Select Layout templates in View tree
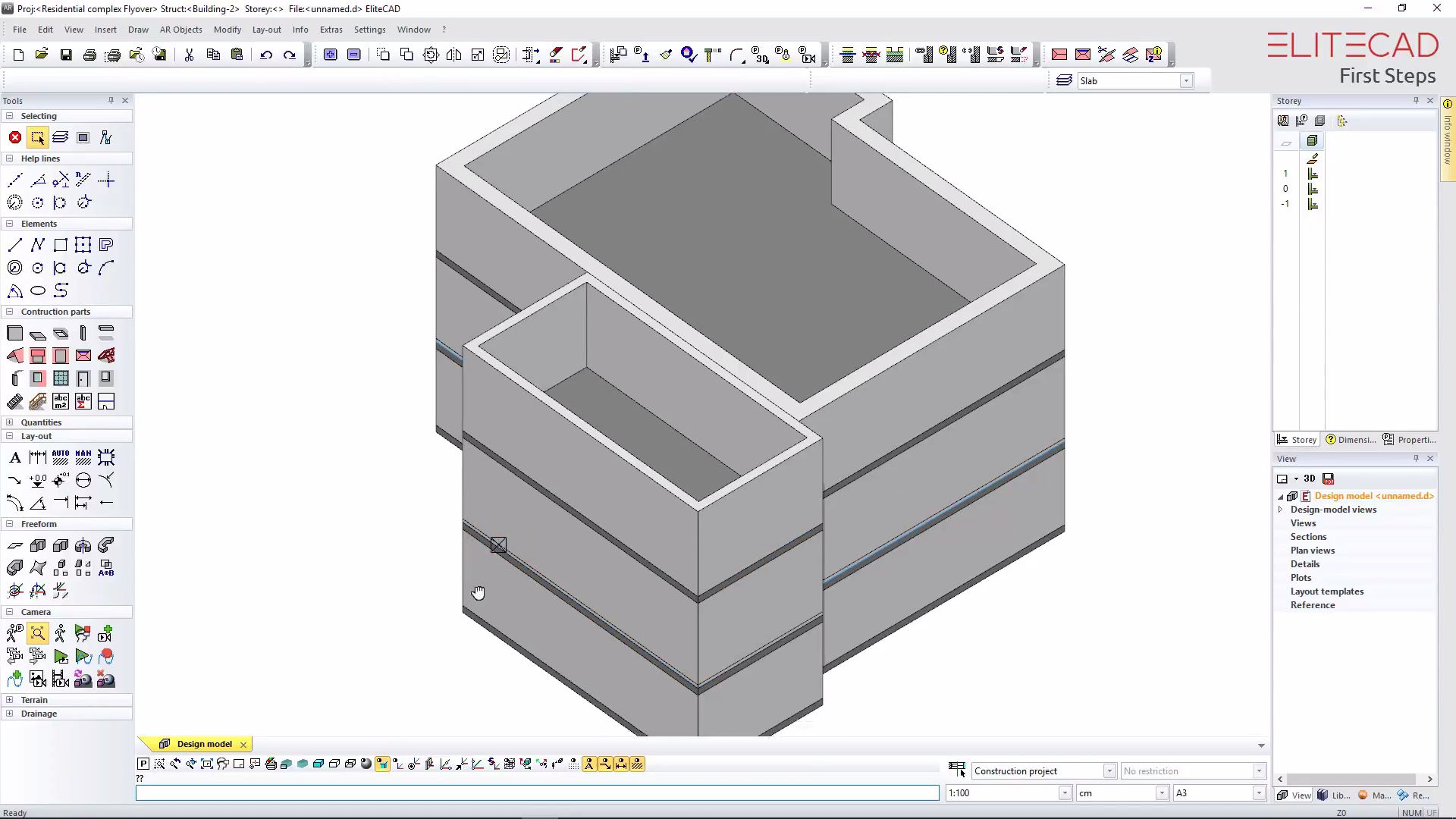Screen dimensions: 1456x819 [1326, 591]
